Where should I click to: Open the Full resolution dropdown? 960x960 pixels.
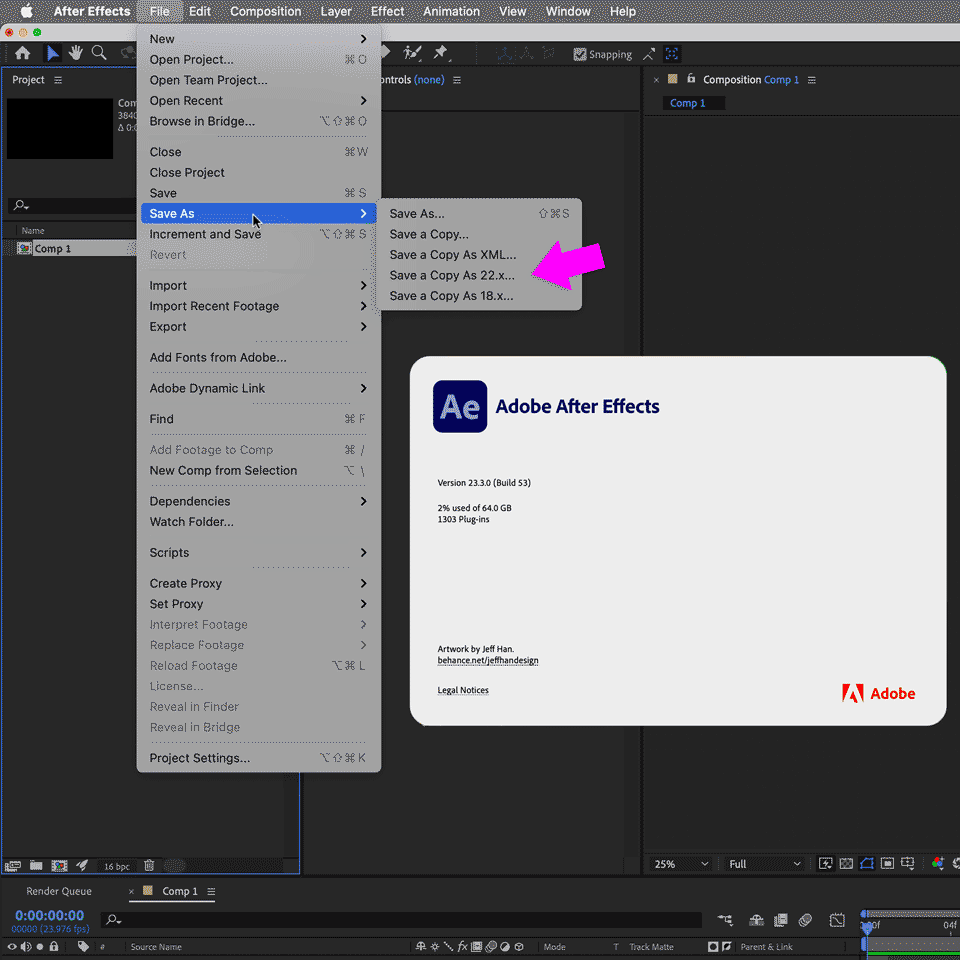(763, 863)
